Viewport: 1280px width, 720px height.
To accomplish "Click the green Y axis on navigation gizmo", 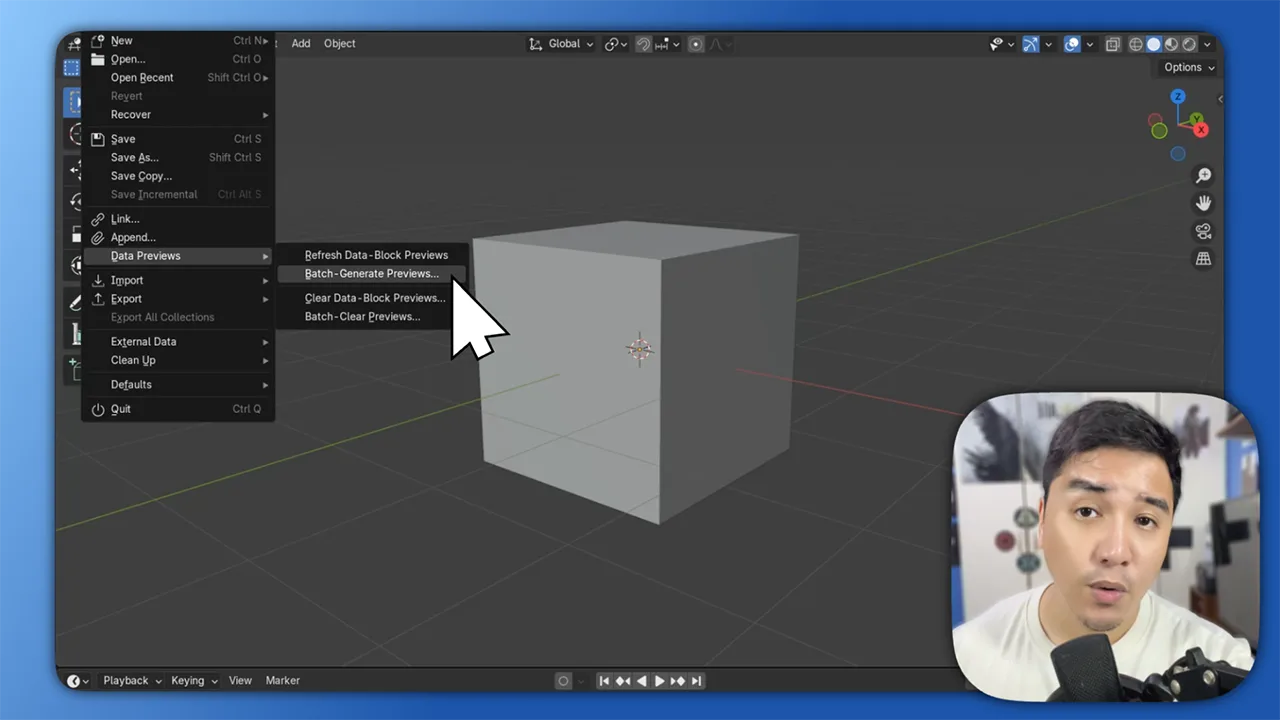I will 1196,118.
